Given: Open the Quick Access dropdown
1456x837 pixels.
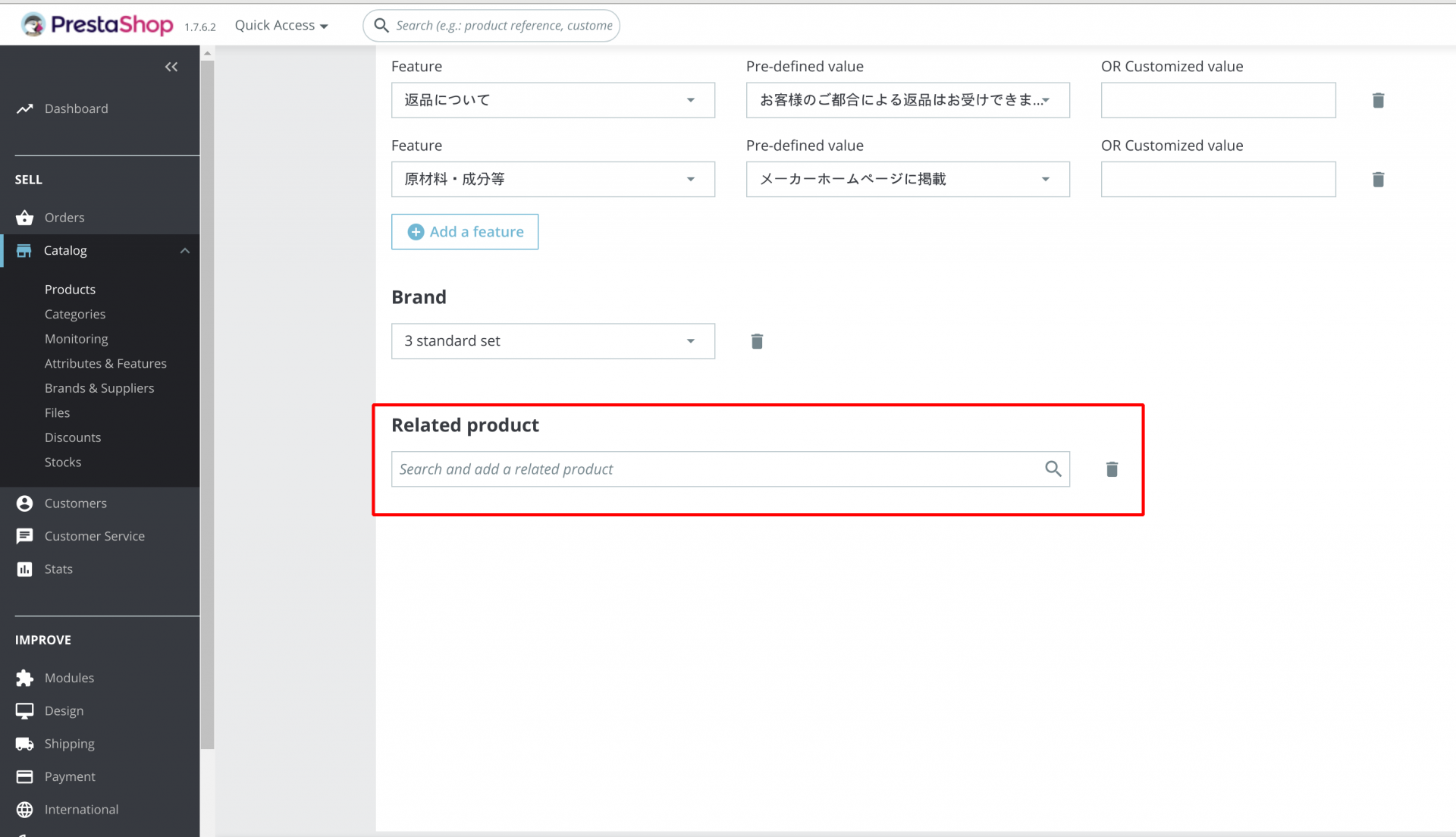Looking at the screenshot, I should pos(281,25).
